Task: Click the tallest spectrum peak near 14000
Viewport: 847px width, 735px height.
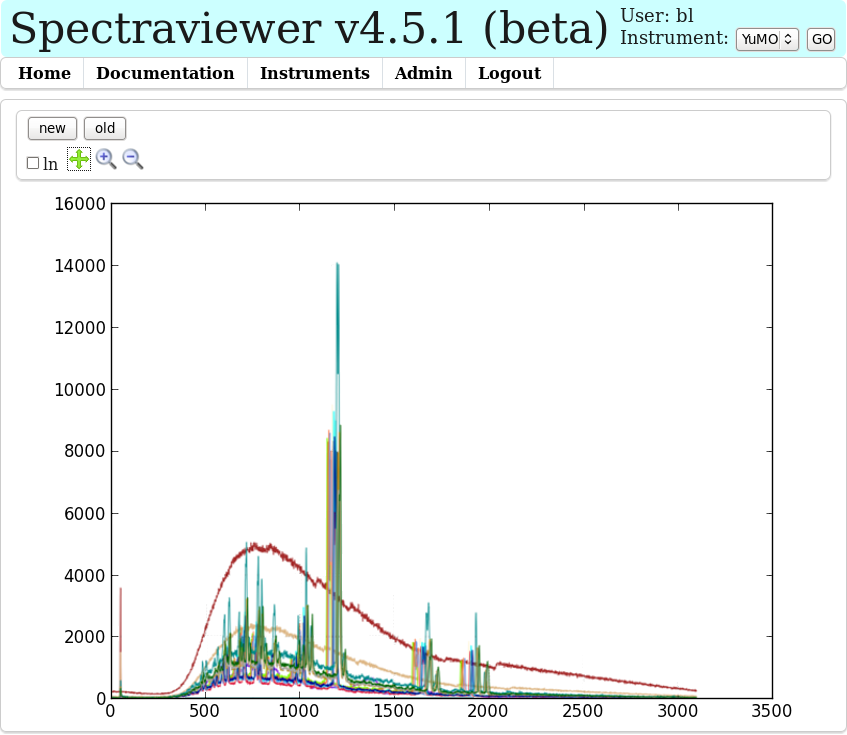Action: 338,266
